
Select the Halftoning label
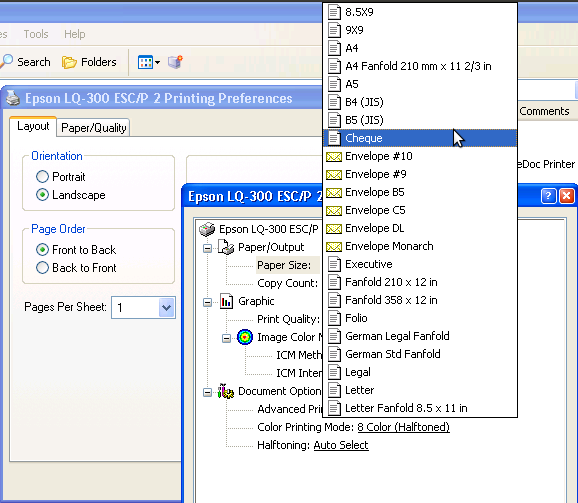283,445
